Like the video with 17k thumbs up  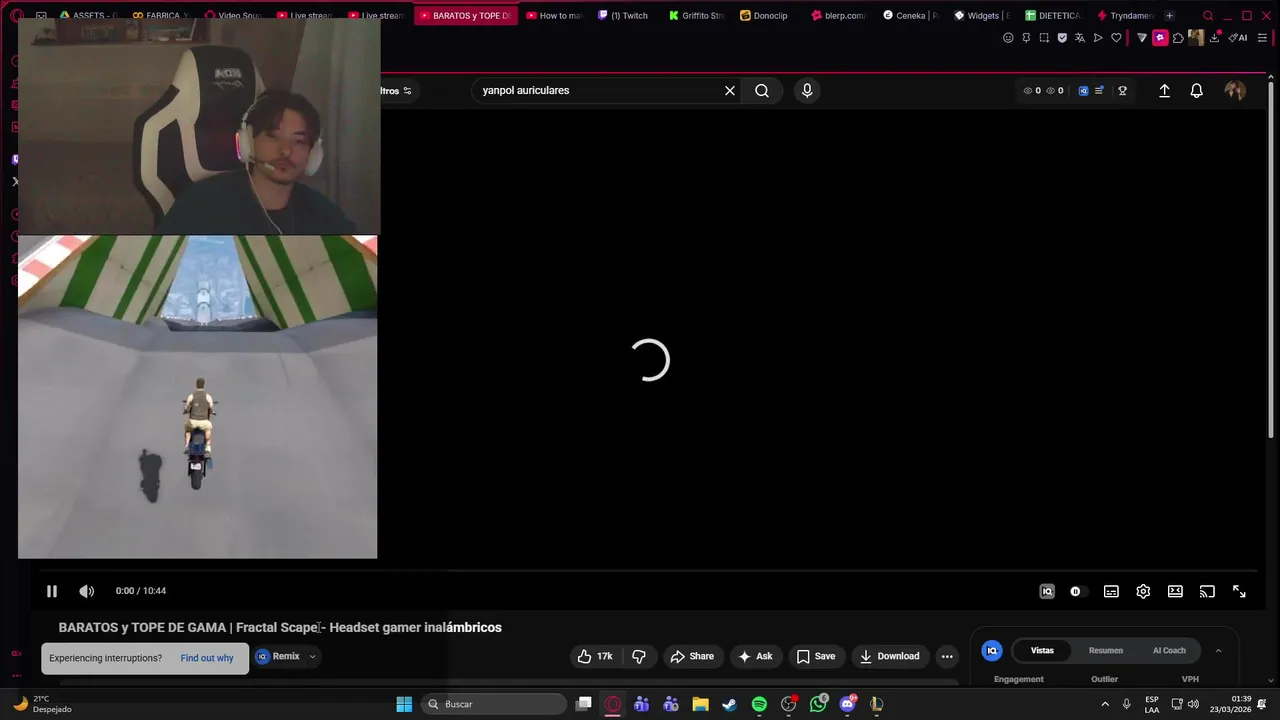tap(595, 656)
